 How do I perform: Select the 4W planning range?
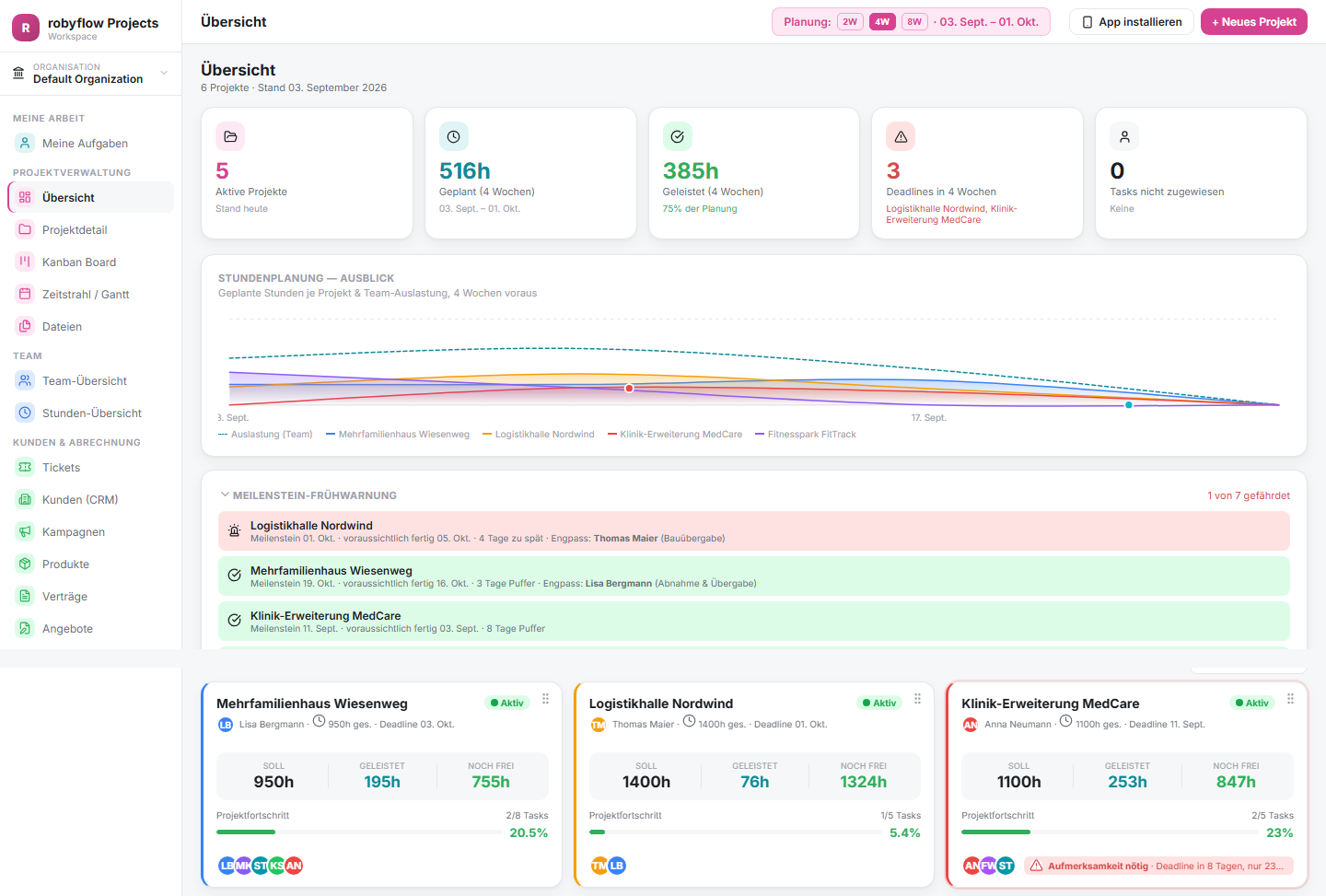pyautogui.click(x=882, y=22)
